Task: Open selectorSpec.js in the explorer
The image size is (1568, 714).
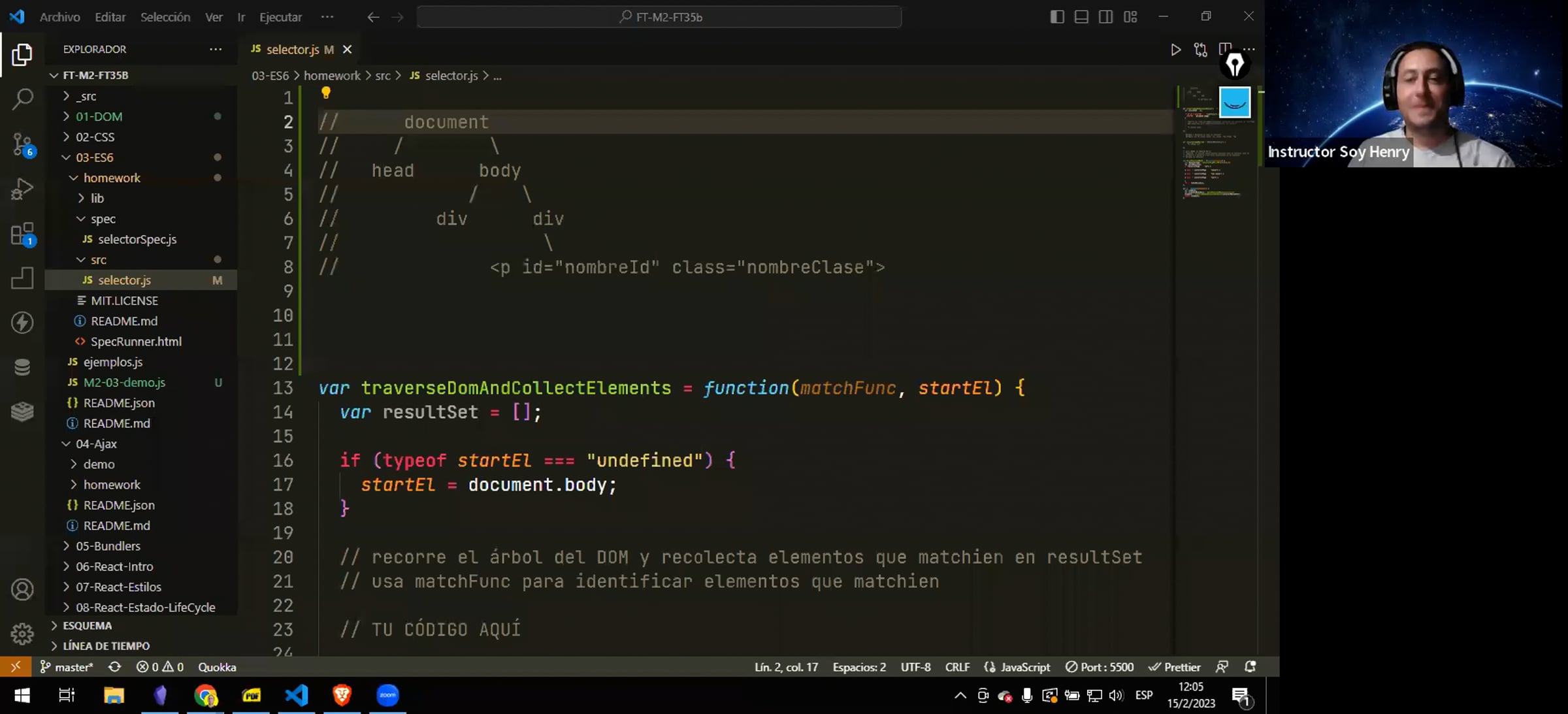Action: point(137,239)
